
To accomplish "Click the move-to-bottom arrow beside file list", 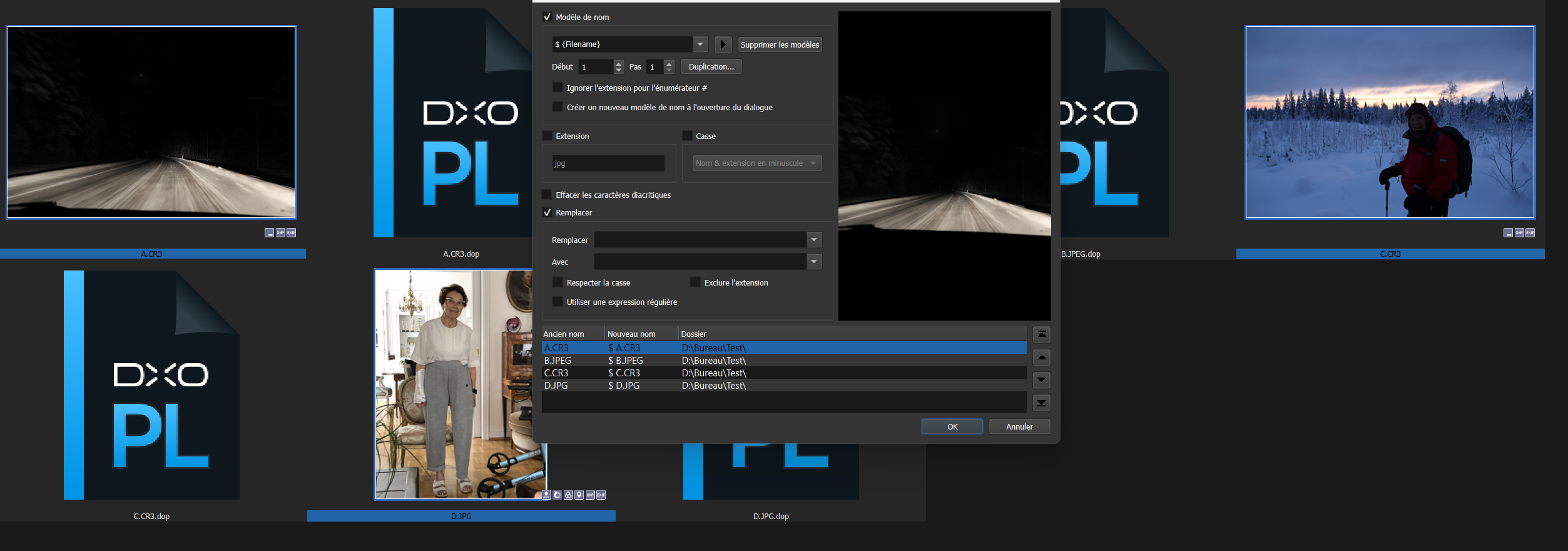I will click(1041, 403).
